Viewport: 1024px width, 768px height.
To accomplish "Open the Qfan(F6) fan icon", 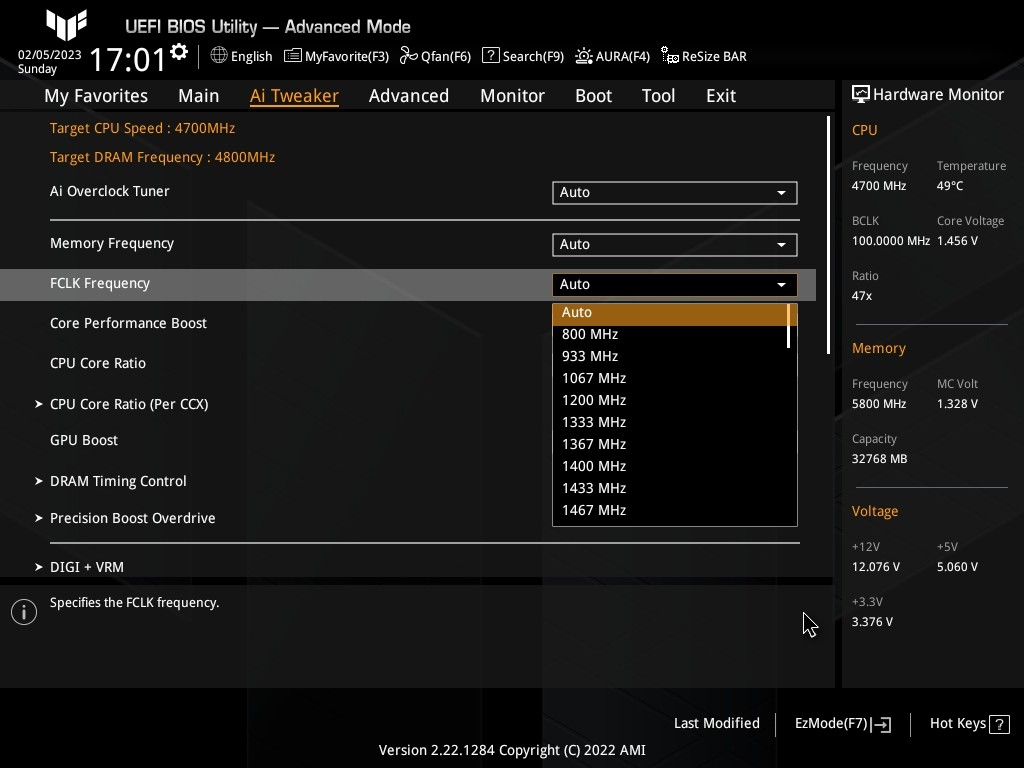I will [409, 56].
